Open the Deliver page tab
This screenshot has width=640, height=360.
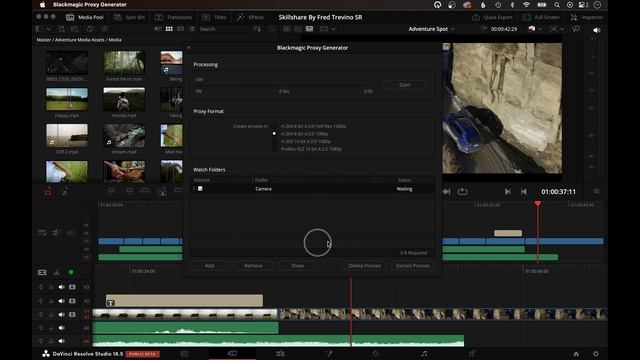pos(472,353)
